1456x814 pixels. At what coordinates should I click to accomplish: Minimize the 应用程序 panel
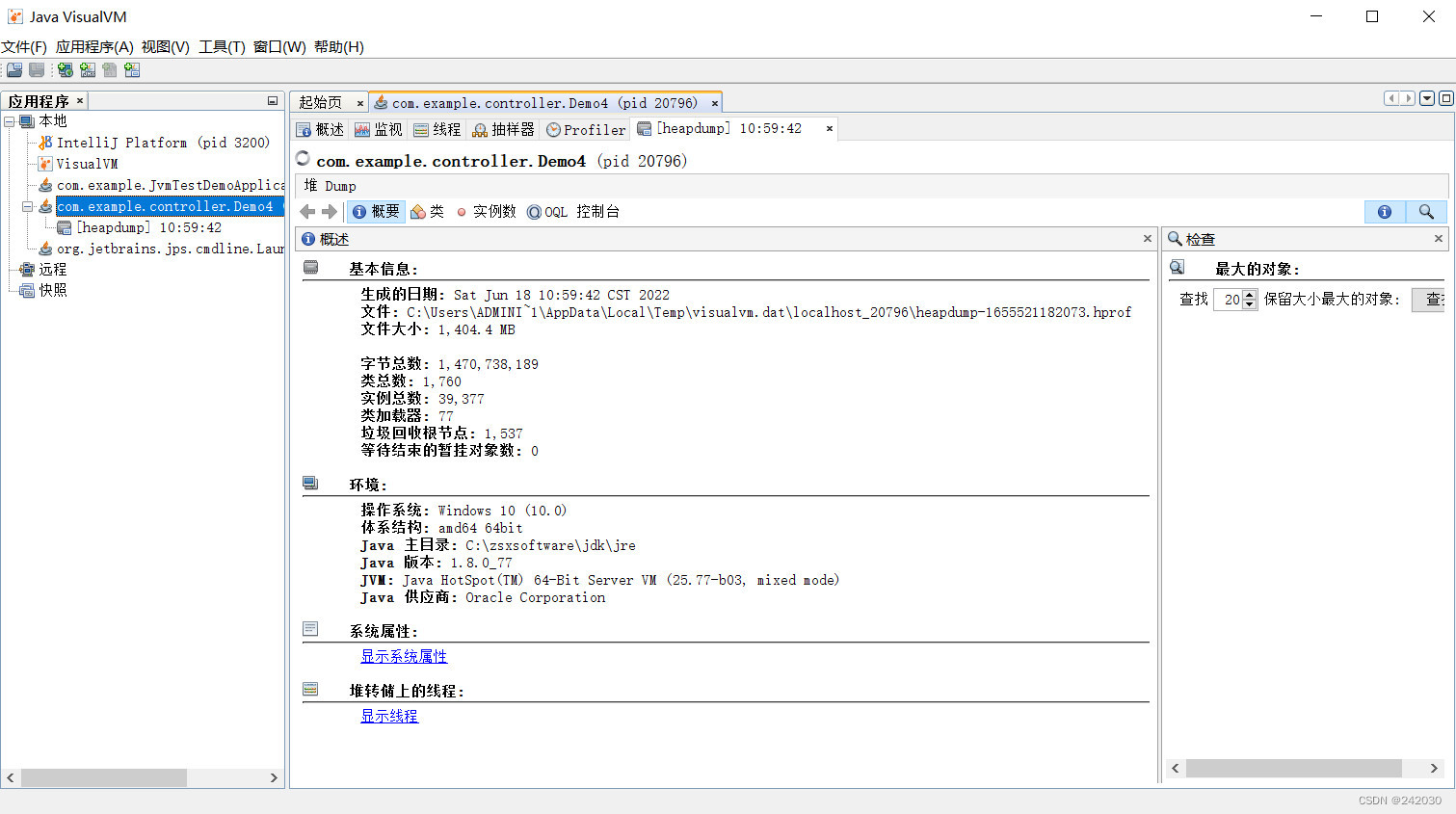coord(273,101)
